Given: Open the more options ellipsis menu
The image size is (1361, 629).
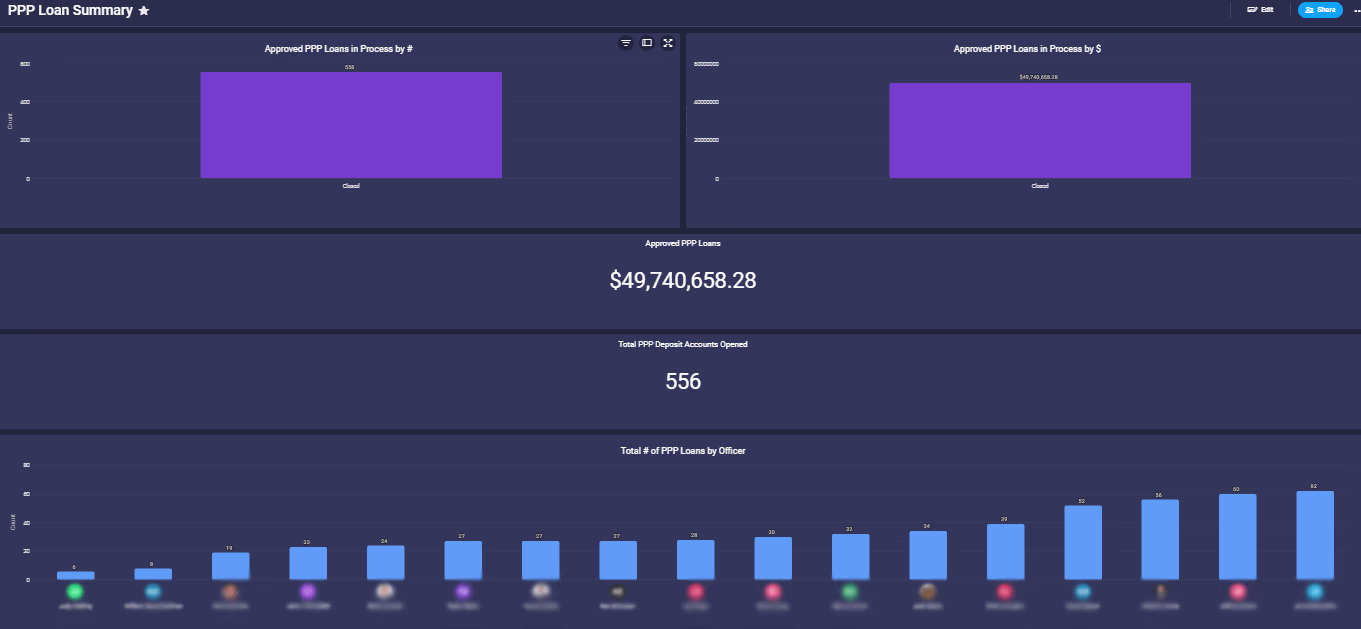Looking at the screenshot, I should tap(1356, 10).
